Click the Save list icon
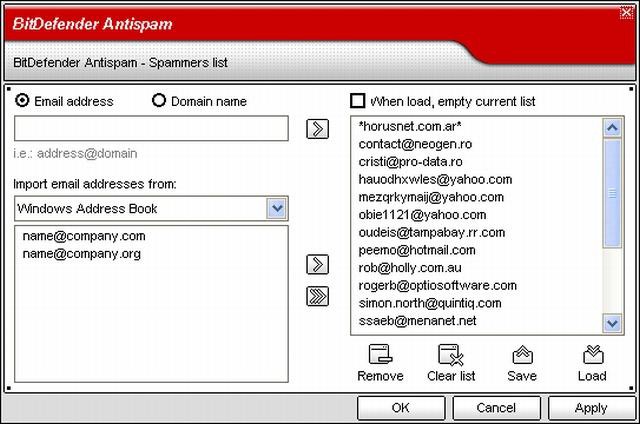640x424 pixels. [521, 355]
